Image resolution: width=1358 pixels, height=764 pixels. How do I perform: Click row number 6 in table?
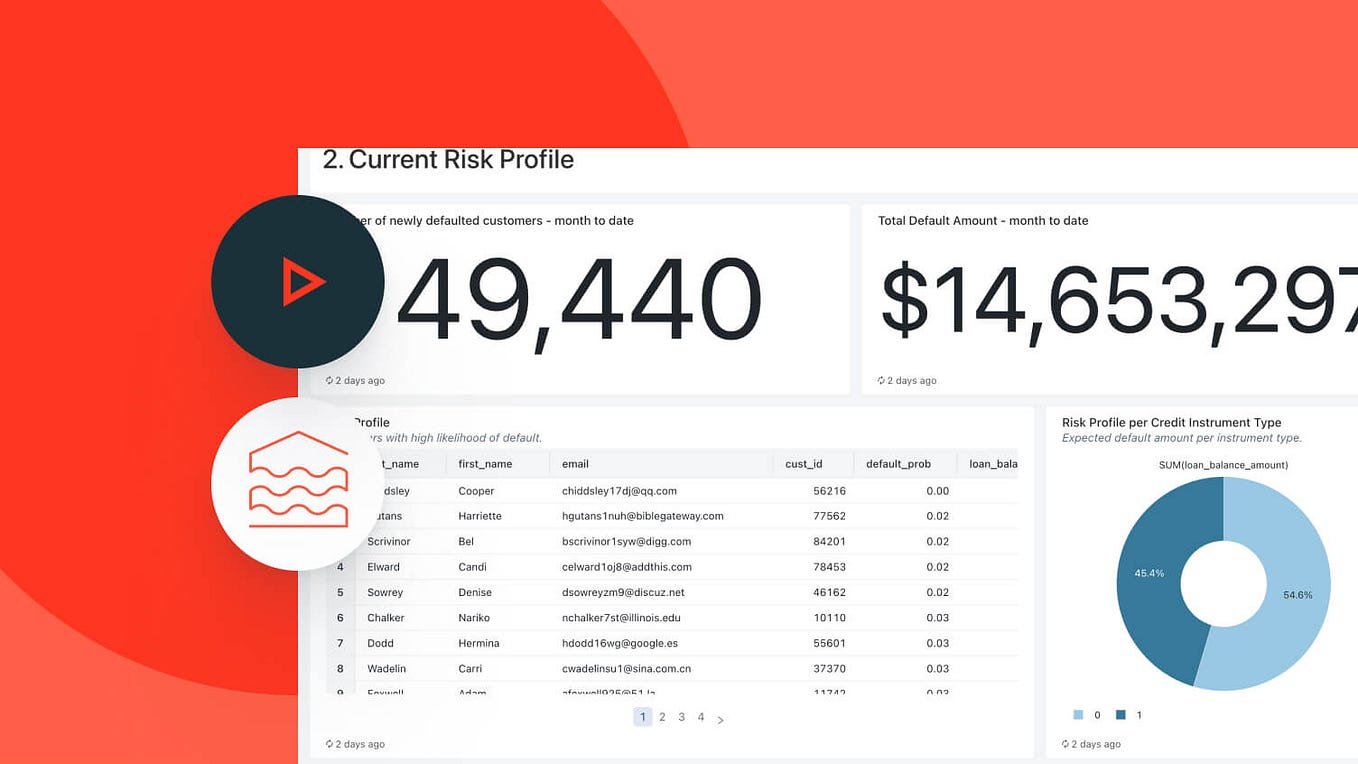(x=340, y=618)
